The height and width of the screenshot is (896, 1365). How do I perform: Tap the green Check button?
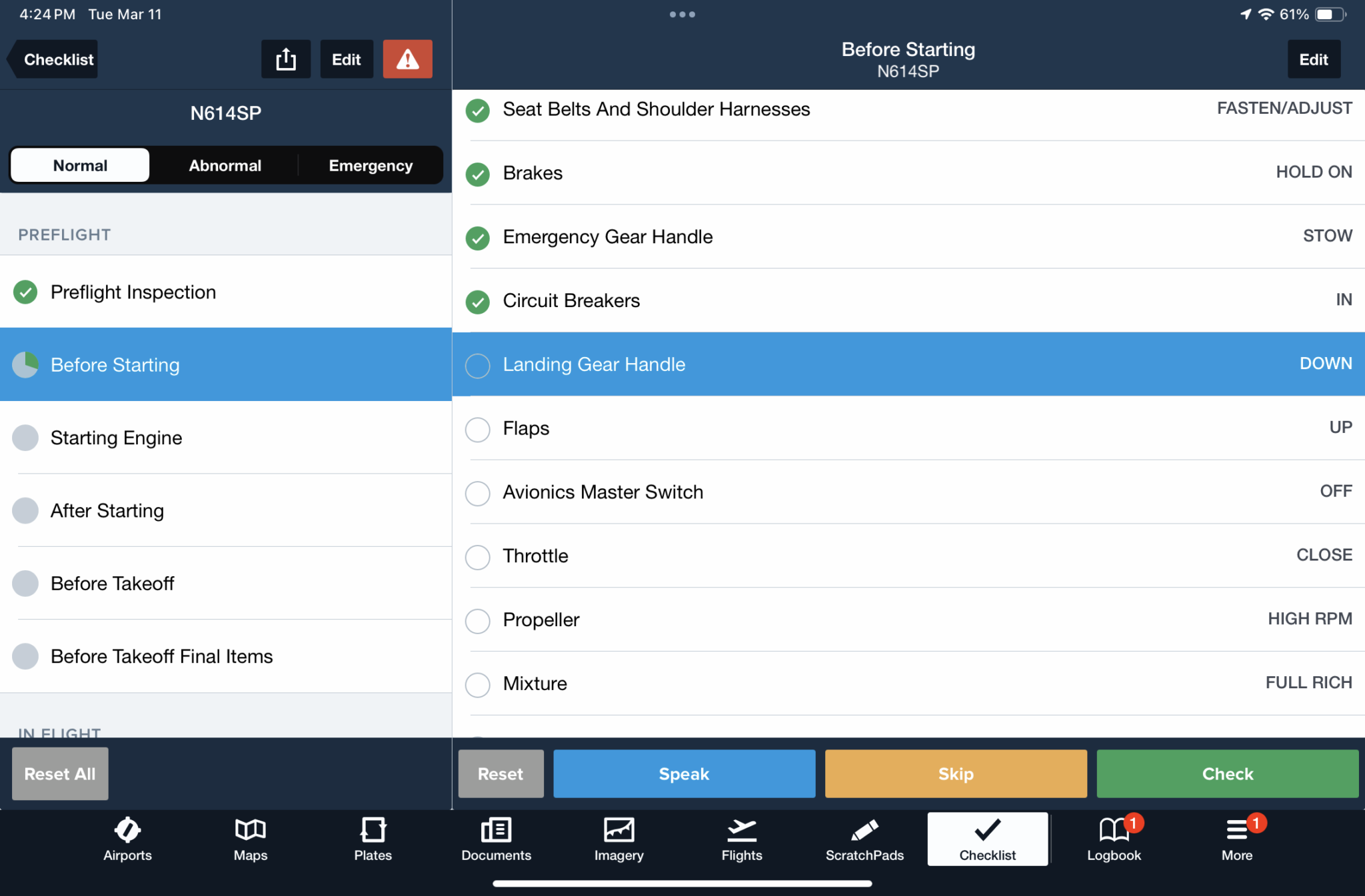coord(1228,773)
